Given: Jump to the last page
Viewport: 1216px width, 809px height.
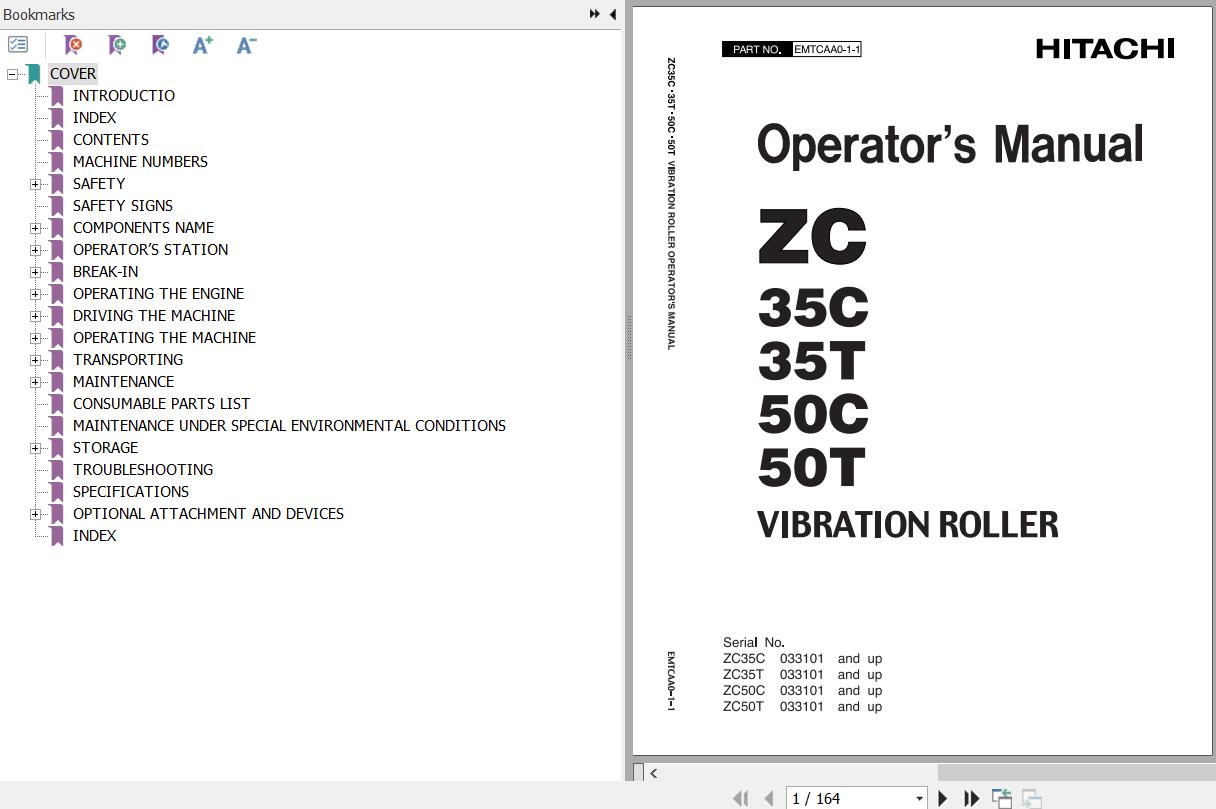Looking at the screenshot, I should pos(971,798).
